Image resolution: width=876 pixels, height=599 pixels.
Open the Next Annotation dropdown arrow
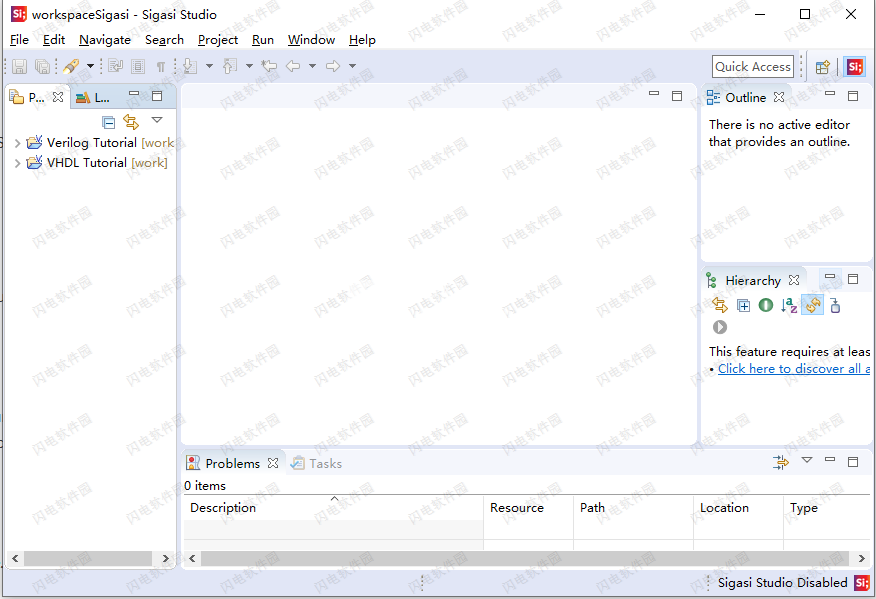click(209, 66)
